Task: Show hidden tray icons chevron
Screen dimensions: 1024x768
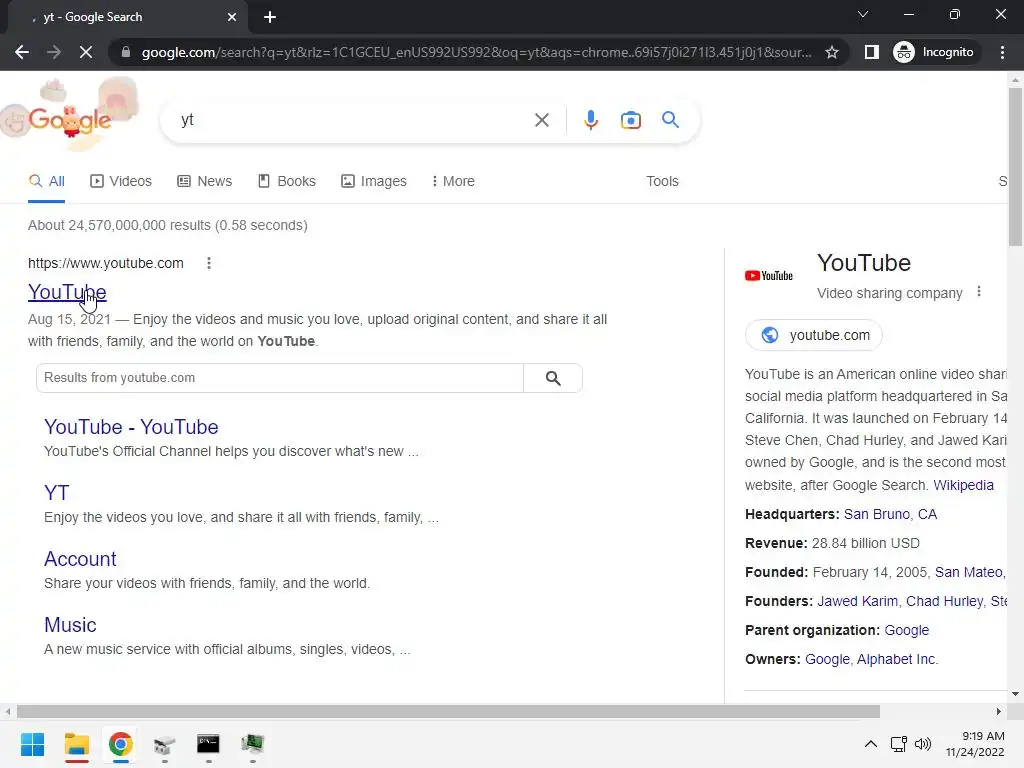Action: 871,744
